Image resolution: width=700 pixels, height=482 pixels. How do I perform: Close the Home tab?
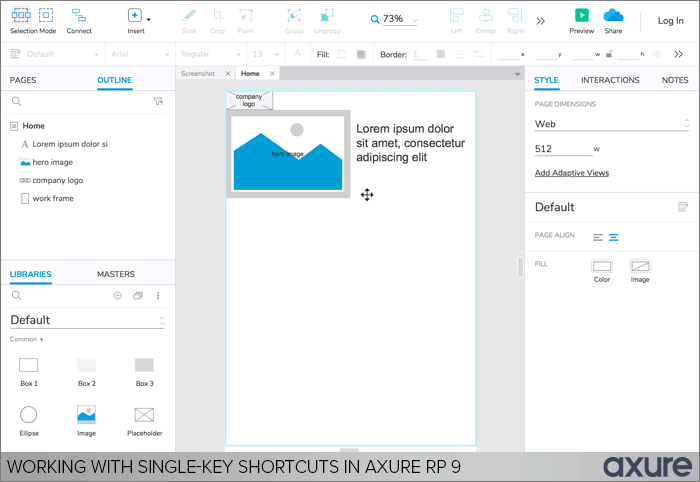272,74
